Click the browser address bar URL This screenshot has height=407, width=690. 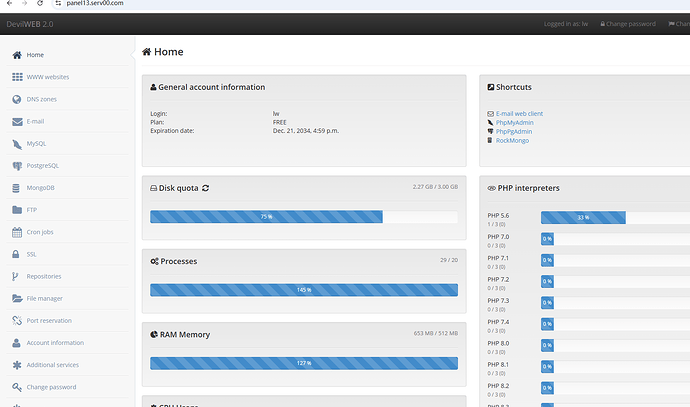point(95,3)
